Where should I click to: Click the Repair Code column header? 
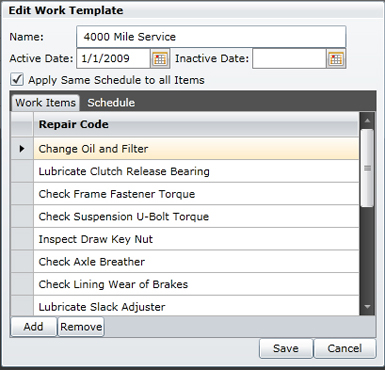[x=196, y=124]
